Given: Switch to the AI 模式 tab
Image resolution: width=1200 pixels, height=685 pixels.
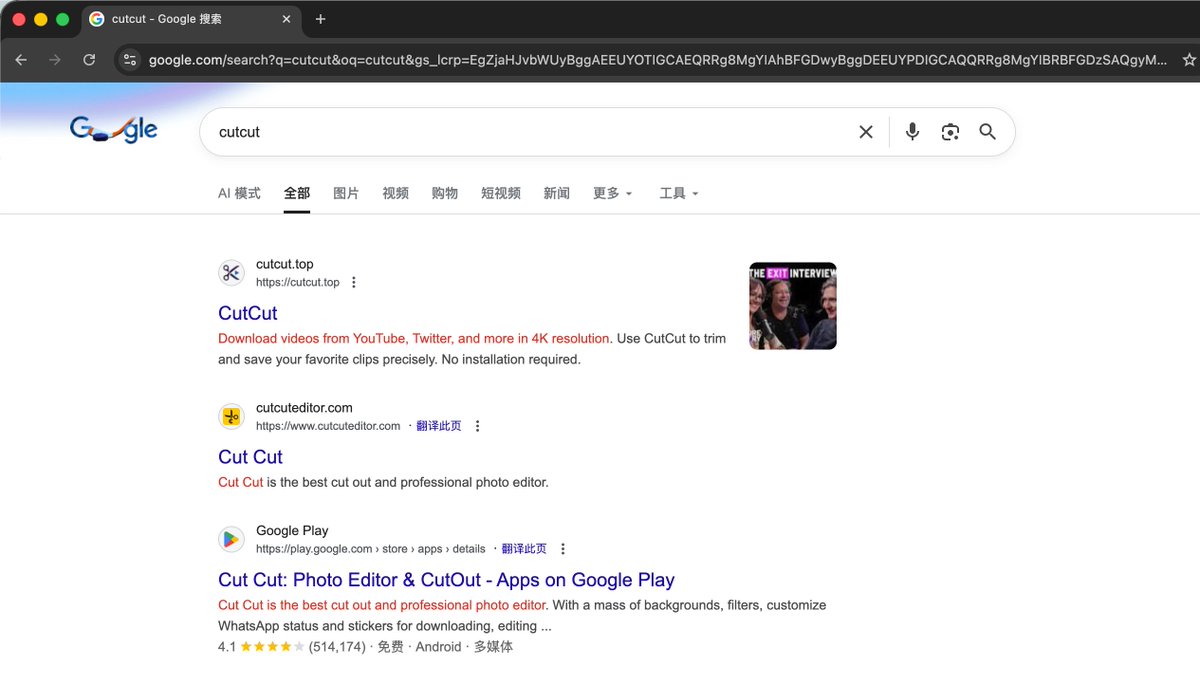Looking at the screenshot, I should 239,193.
